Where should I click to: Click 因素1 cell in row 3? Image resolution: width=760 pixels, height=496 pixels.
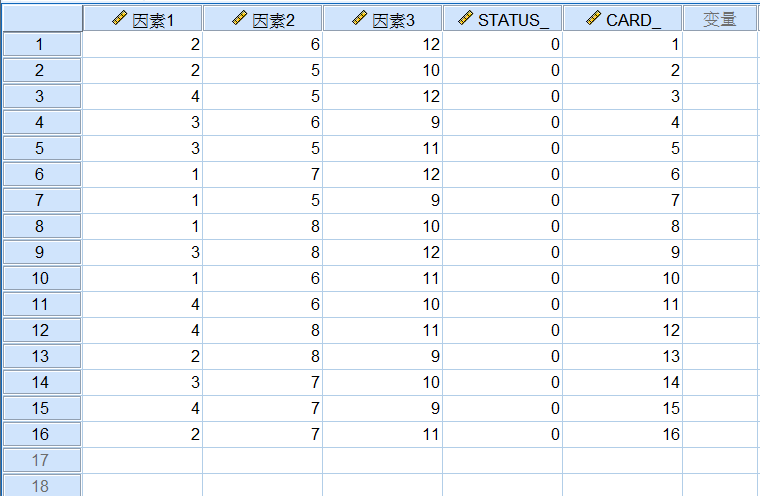[x=142, y=96]
